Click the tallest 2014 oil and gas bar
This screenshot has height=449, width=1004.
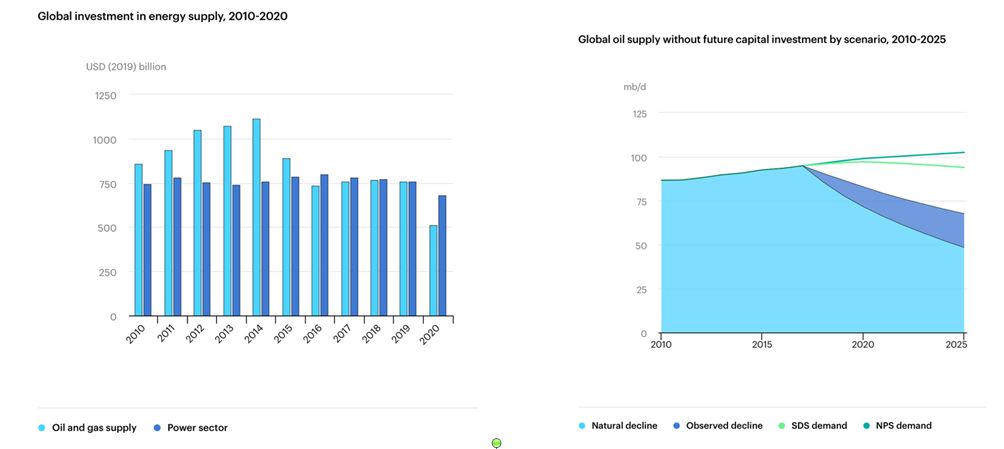pyautogui.click(x=256, y=218)
